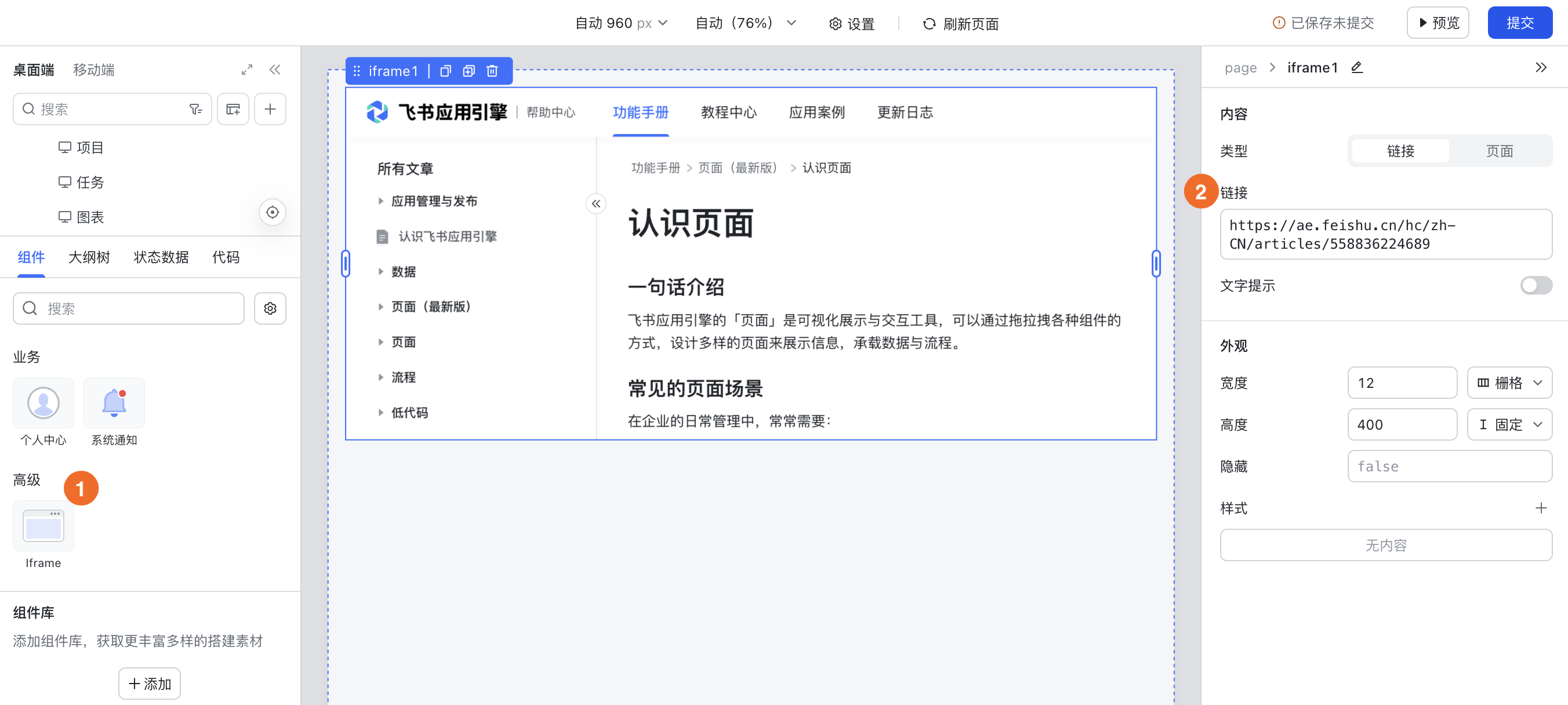Image resolution: width=1568 pixels, height=705 pixels.
Task: Open 功能手册 tab in help center
Action: tap(640, 112)
